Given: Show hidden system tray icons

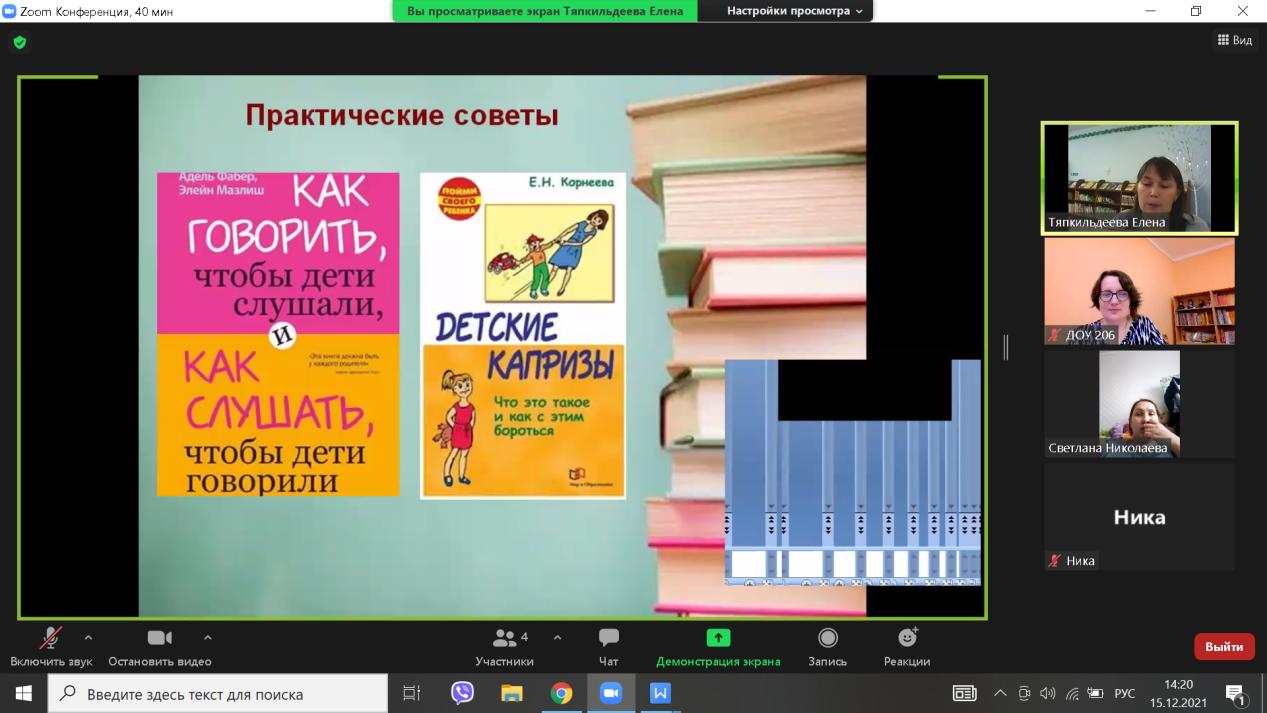Looking at the screenshot, I should tap(1000, 693).
